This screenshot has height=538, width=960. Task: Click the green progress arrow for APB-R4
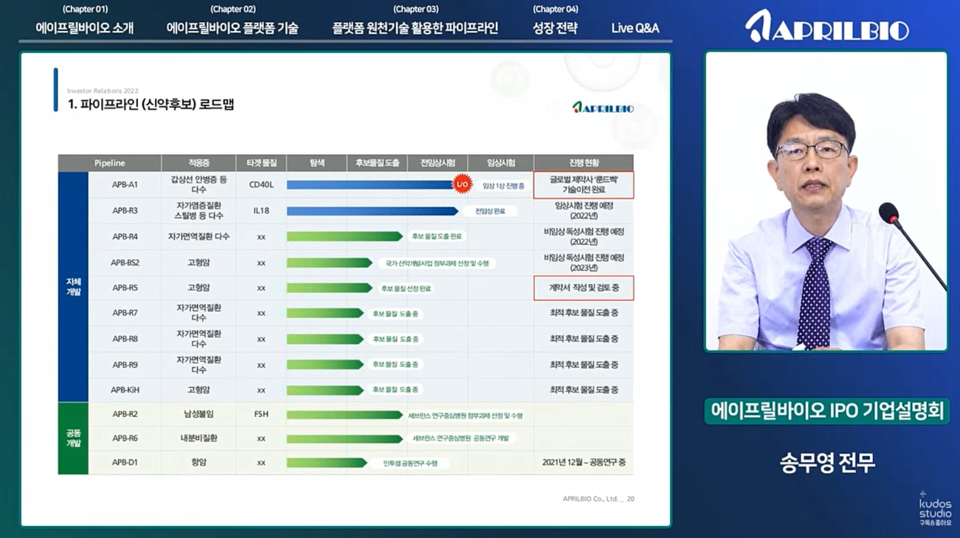(345, 237)
